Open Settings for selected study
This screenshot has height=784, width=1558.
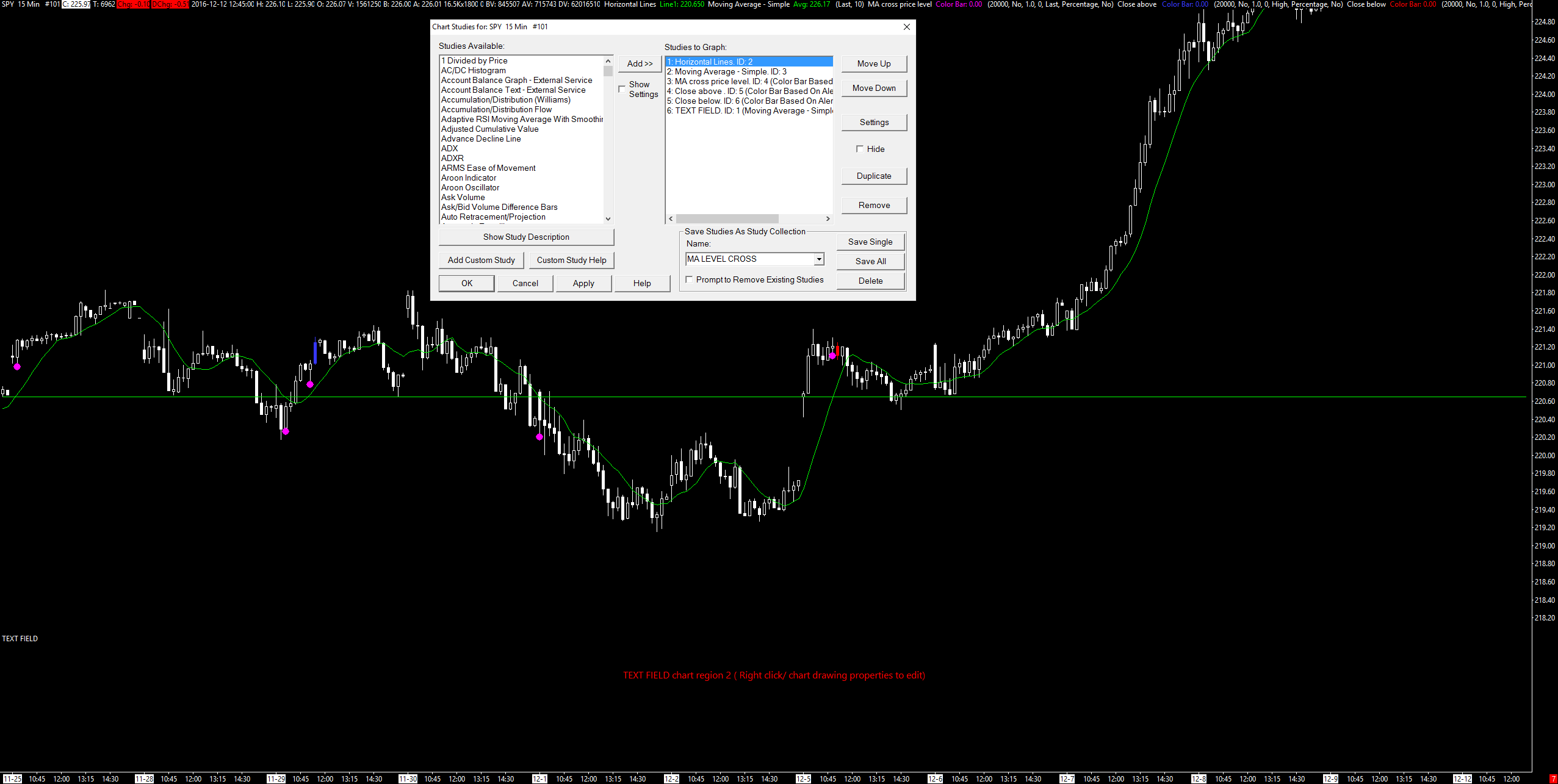click(873, 122)
